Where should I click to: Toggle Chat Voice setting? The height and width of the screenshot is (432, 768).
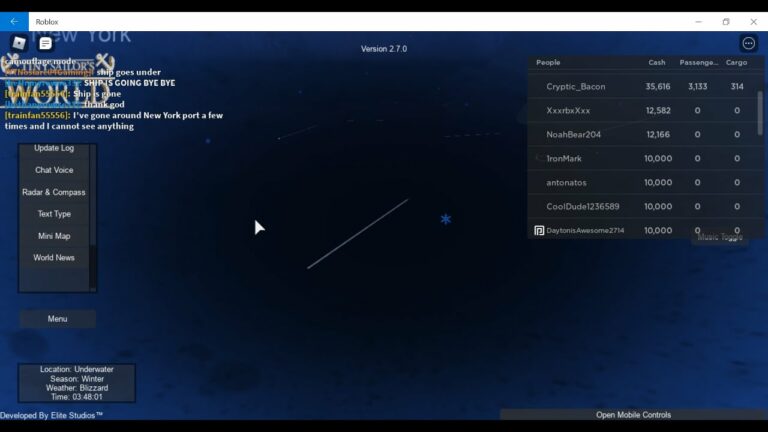[54, 170]
